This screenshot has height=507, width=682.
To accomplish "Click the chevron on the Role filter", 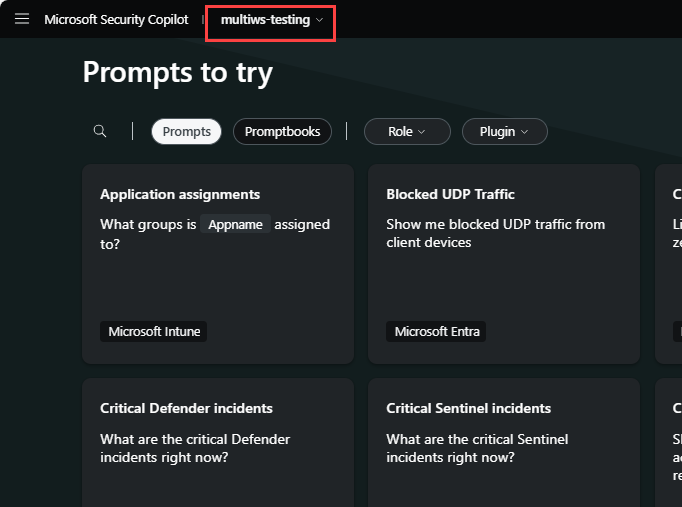I will click(x=421, y=132).
